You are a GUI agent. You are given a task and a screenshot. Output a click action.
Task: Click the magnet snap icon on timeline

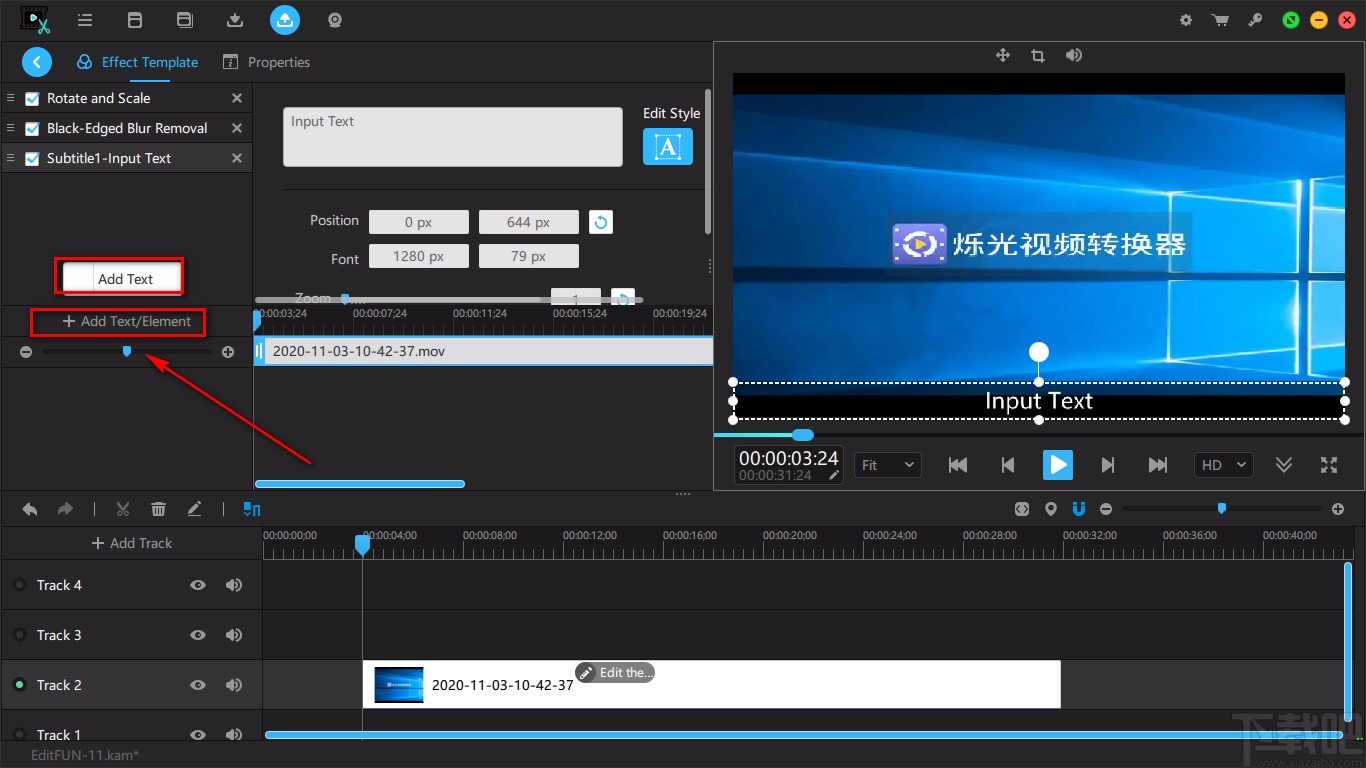[1079, 509]
